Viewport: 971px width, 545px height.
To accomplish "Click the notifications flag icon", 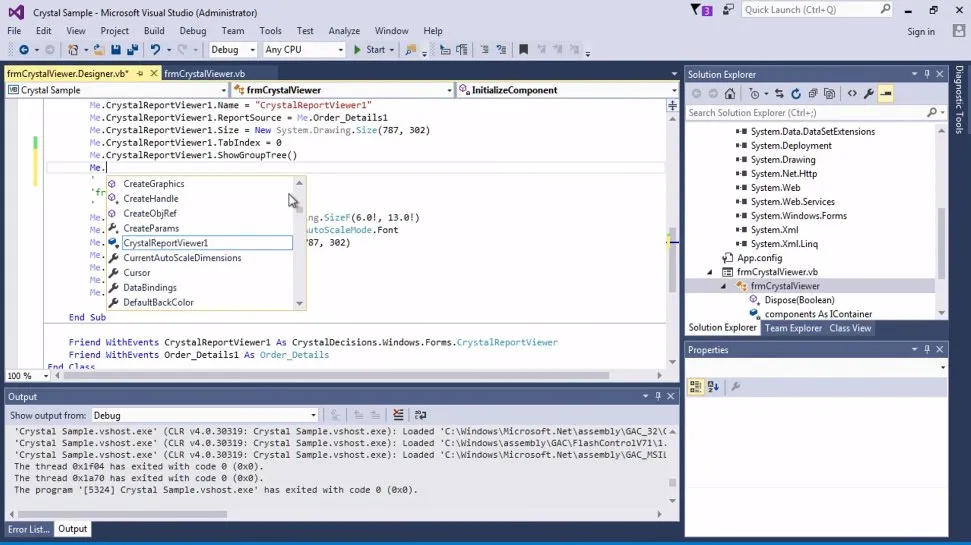I will [x=697, y=10].
